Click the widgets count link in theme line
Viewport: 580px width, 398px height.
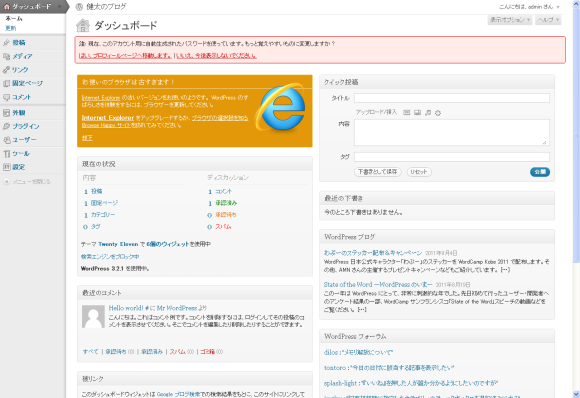click(168, 244)
